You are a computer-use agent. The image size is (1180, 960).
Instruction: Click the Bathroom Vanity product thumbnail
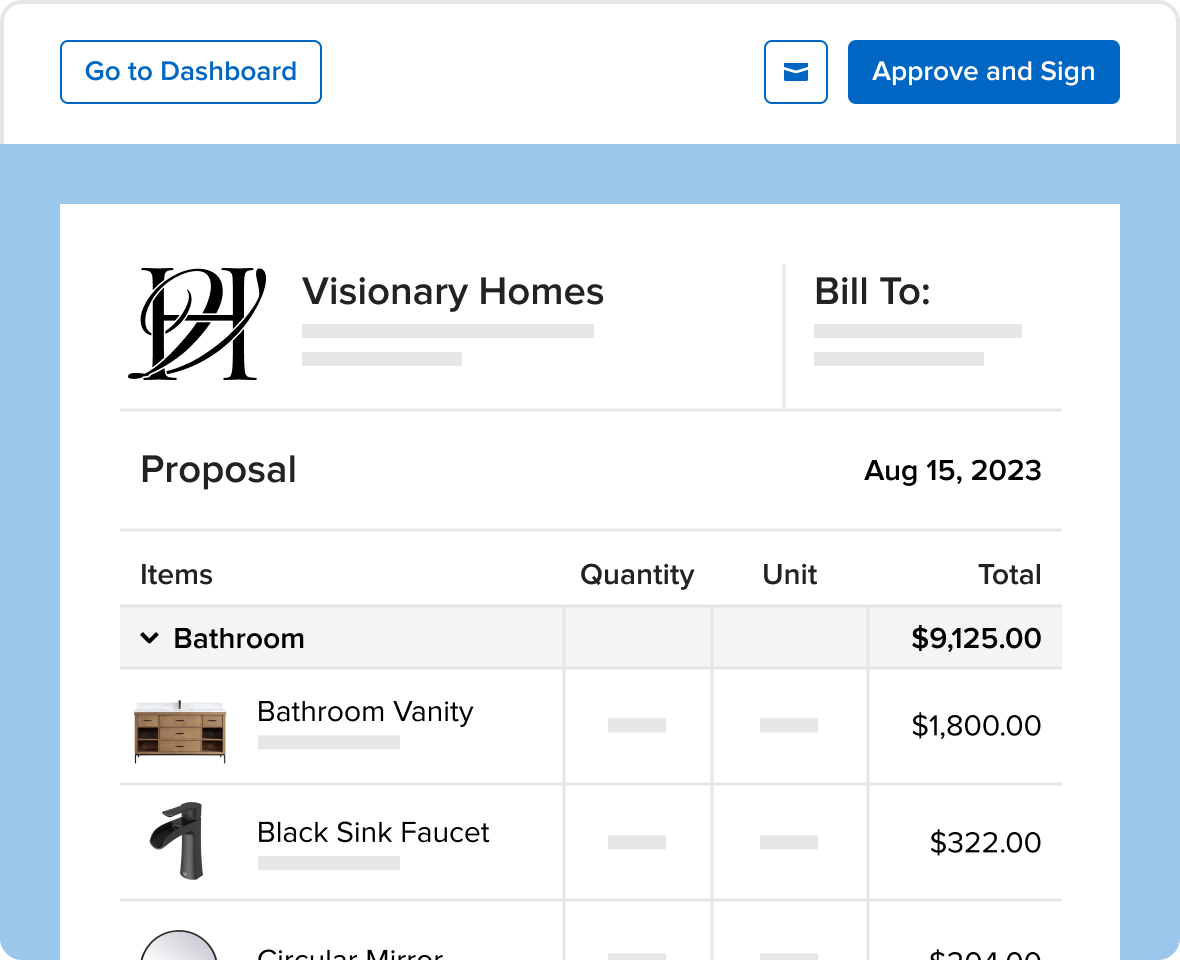[180, 731]
